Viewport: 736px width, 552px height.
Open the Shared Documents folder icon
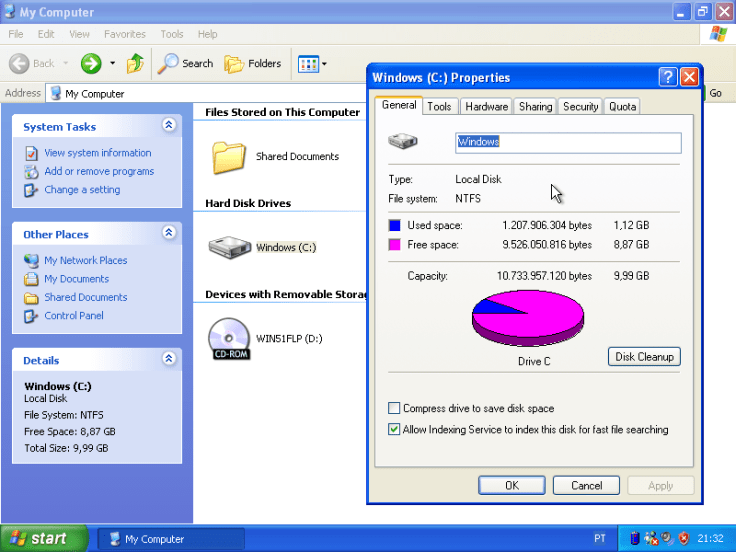point(229,157)
